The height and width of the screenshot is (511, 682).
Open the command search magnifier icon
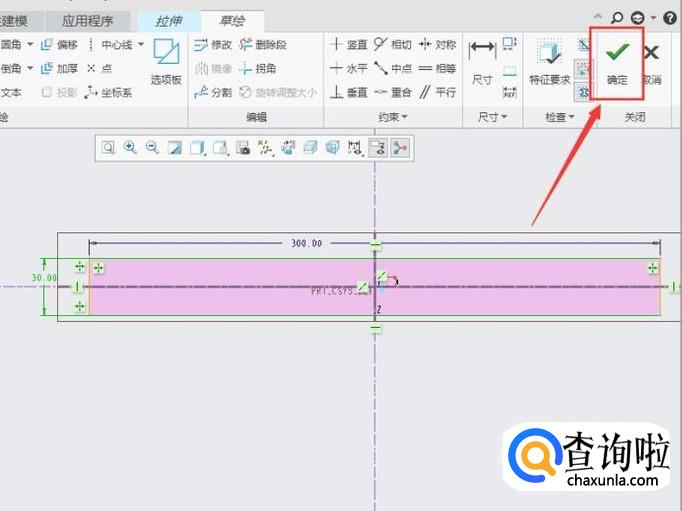tap(616, 18)
